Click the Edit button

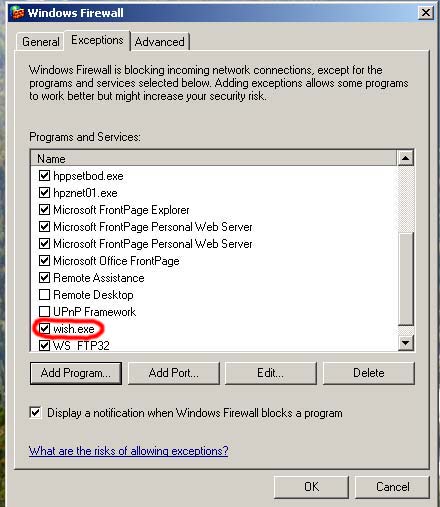[270, 373]
